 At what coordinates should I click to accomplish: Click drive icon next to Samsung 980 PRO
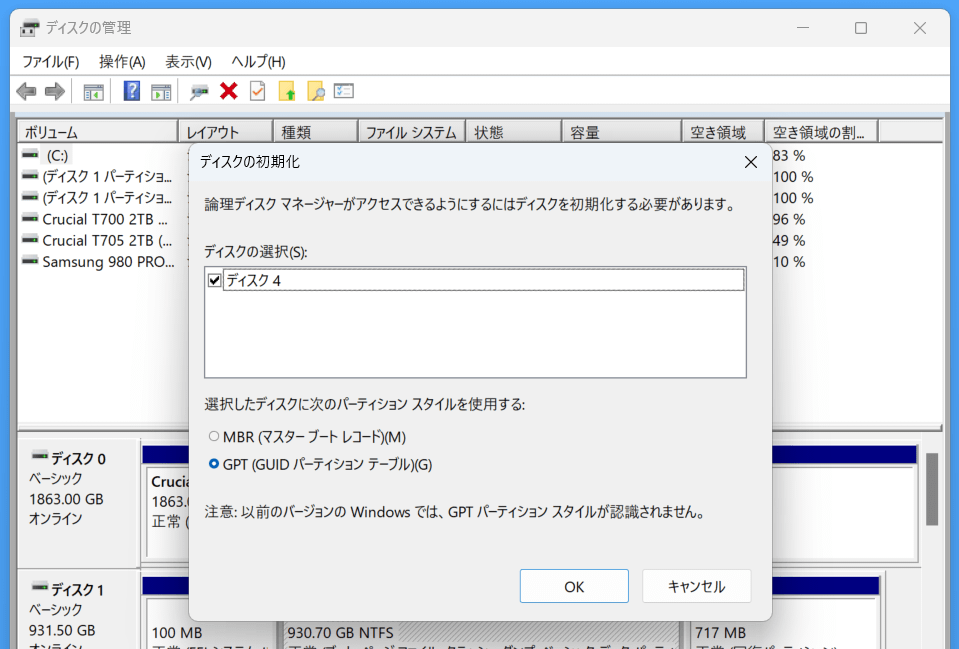[x=30, y=261]
